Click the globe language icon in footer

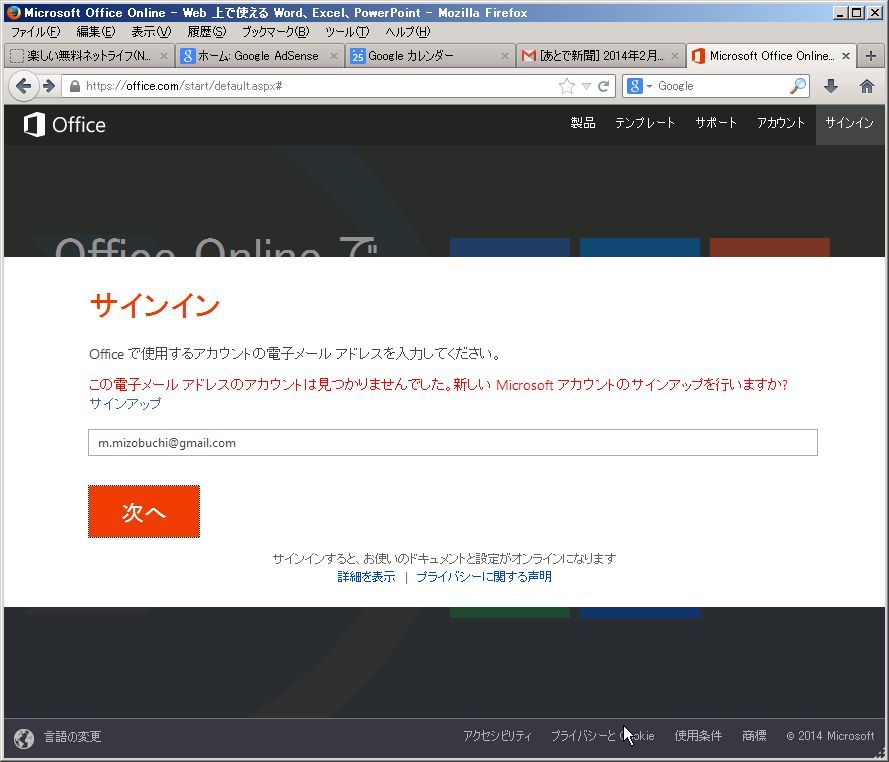point(24,738)
